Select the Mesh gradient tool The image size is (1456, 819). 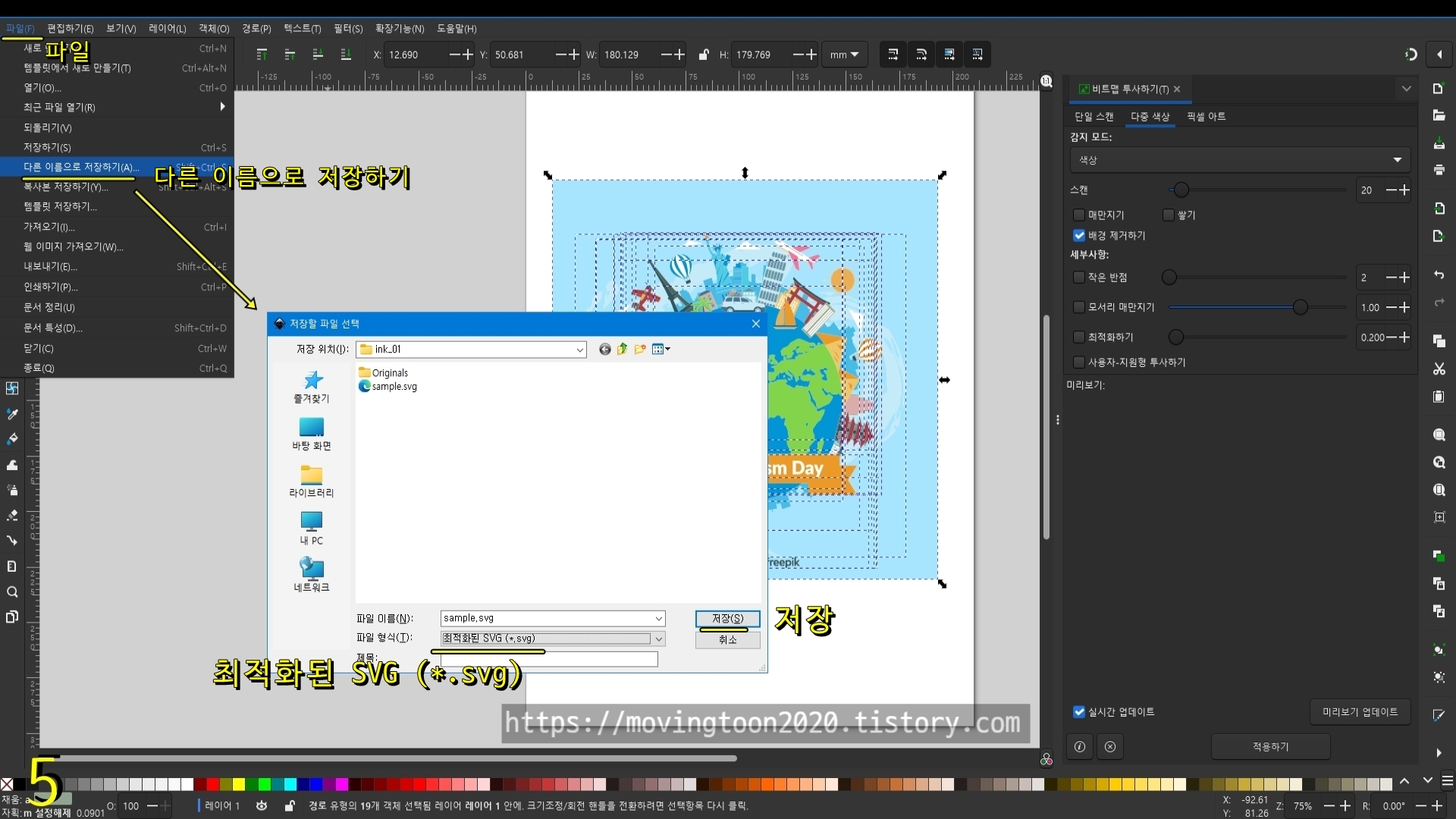click(x=12, y=388)
